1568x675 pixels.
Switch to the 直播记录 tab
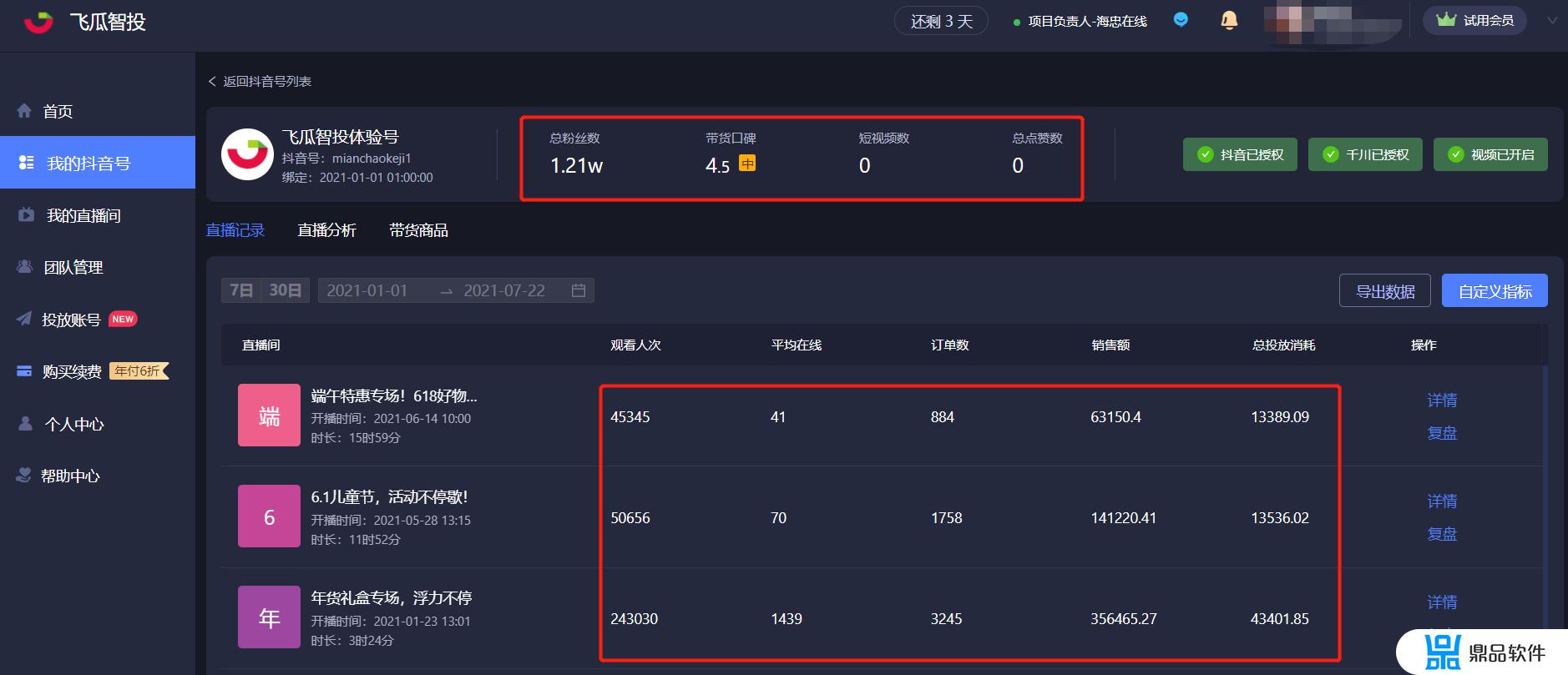pos(235,230)
